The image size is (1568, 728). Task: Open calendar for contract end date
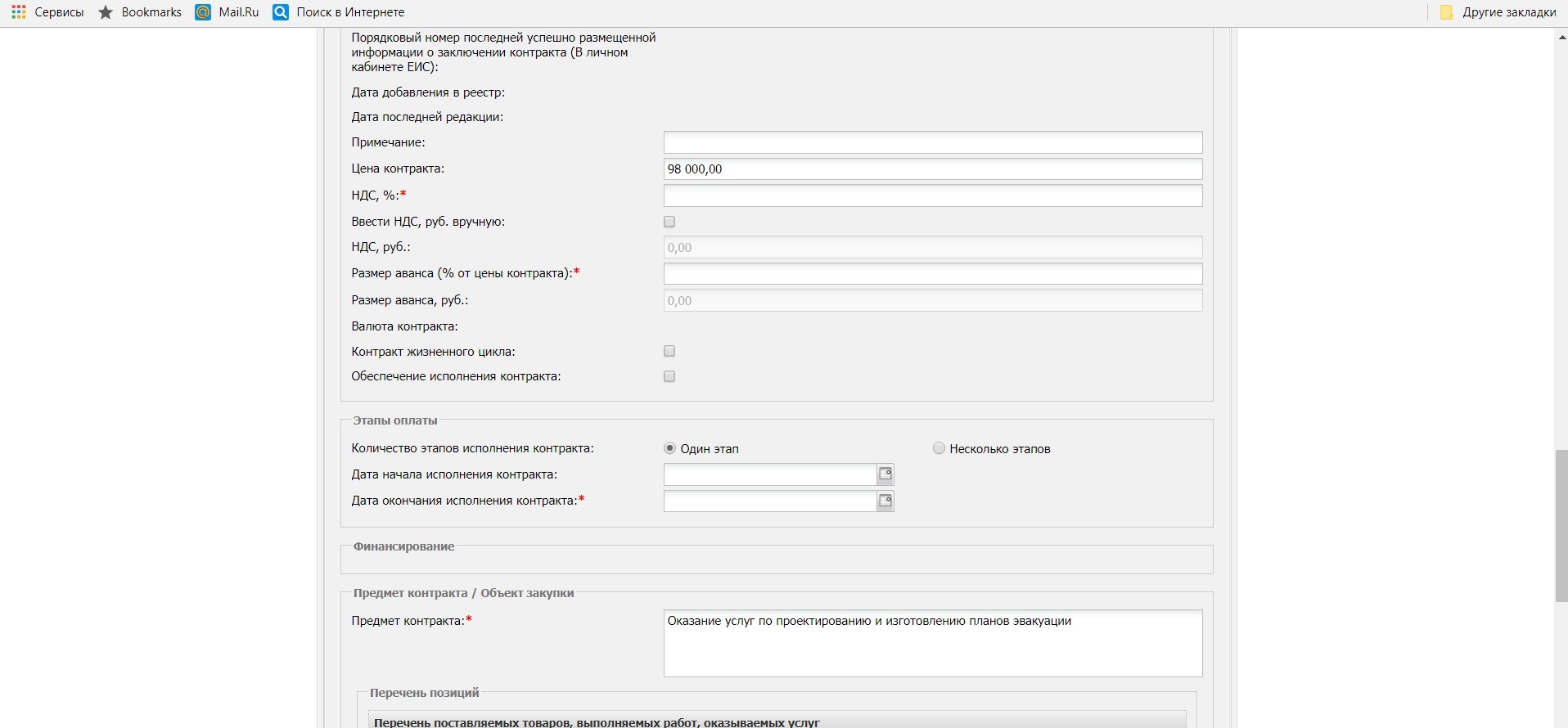click(885, 501)
